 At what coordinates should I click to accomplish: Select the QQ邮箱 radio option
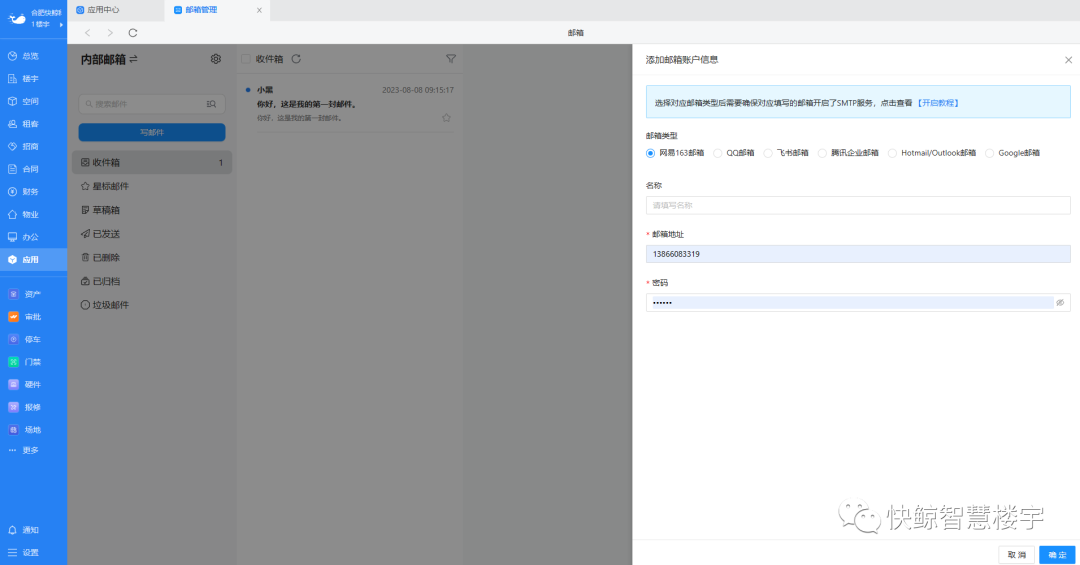point(718,153)
